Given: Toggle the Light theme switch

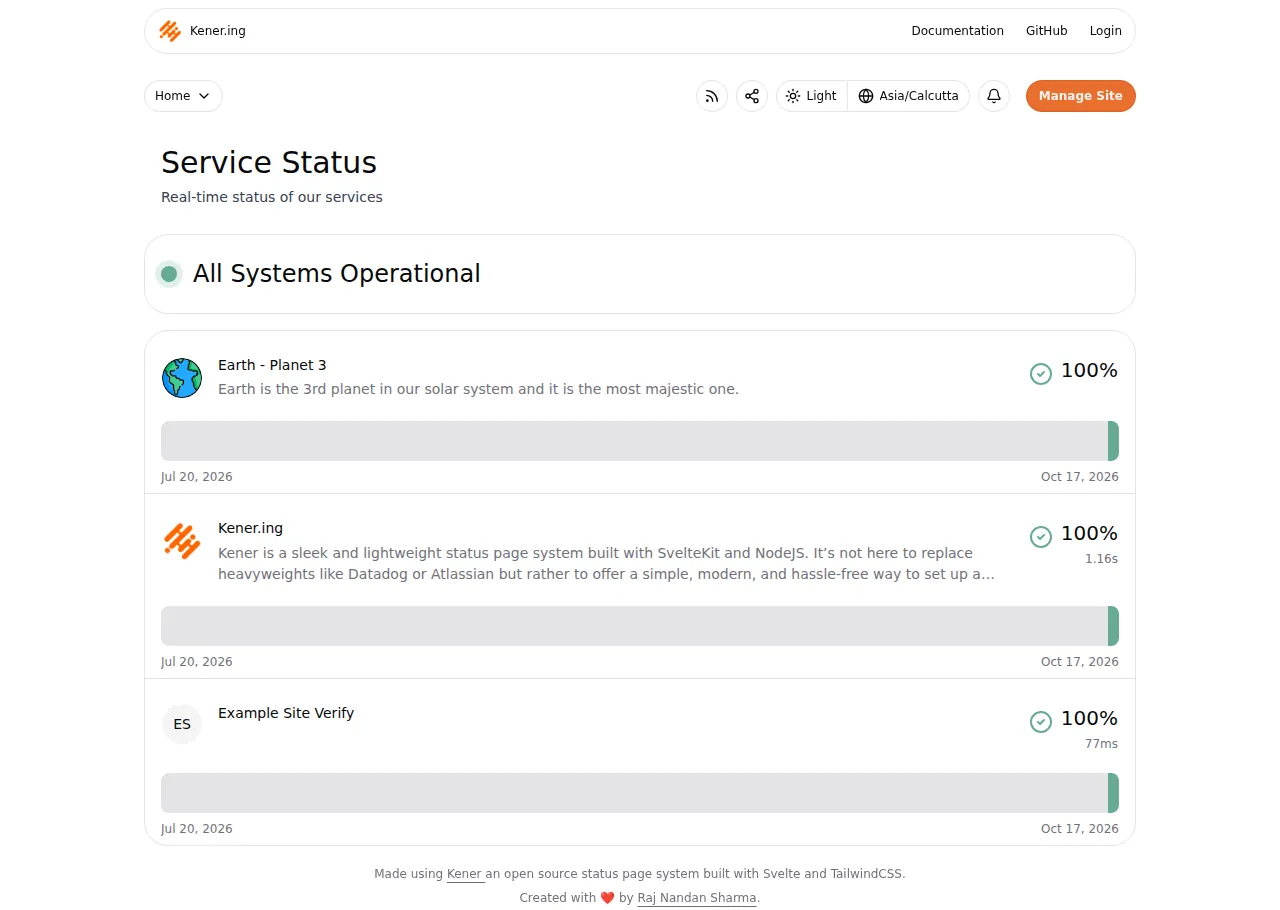Looking at the screenshot, I should point(812,96).
